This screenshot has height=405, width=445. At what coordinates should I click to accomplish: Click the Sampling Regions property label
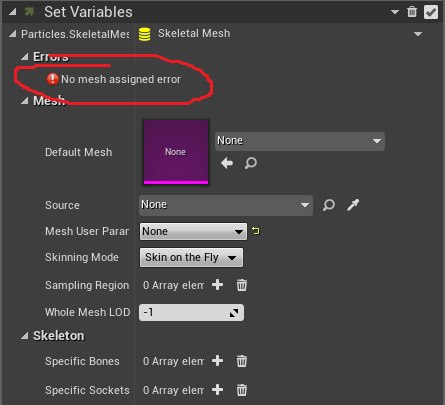coord(87,285)
